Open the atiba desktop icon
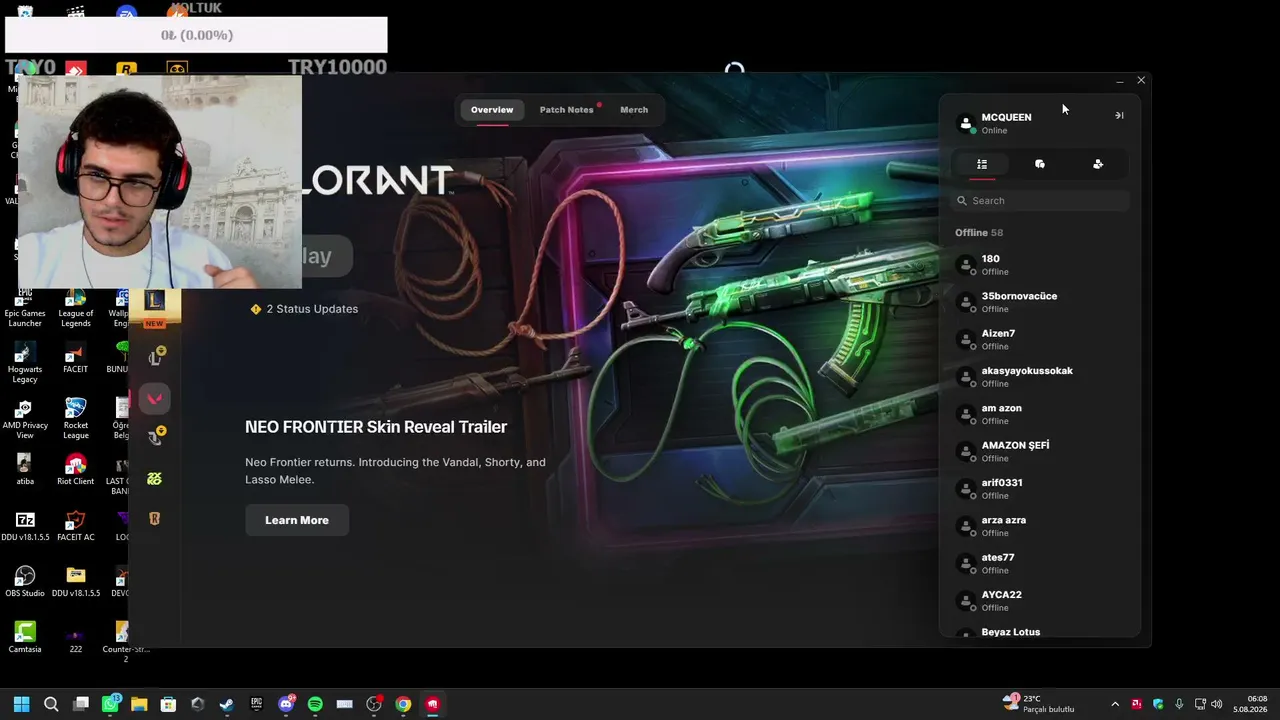 click(x=25, y=470)
